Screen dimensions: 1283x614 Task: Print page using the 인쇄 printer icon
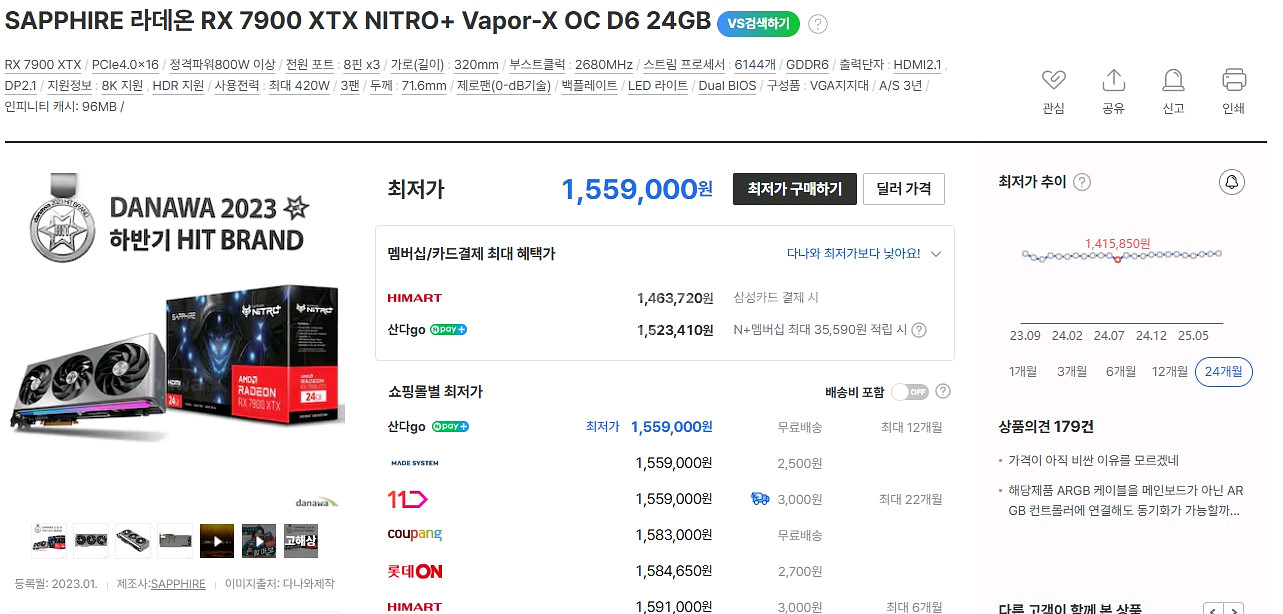tap(1234, 80)
